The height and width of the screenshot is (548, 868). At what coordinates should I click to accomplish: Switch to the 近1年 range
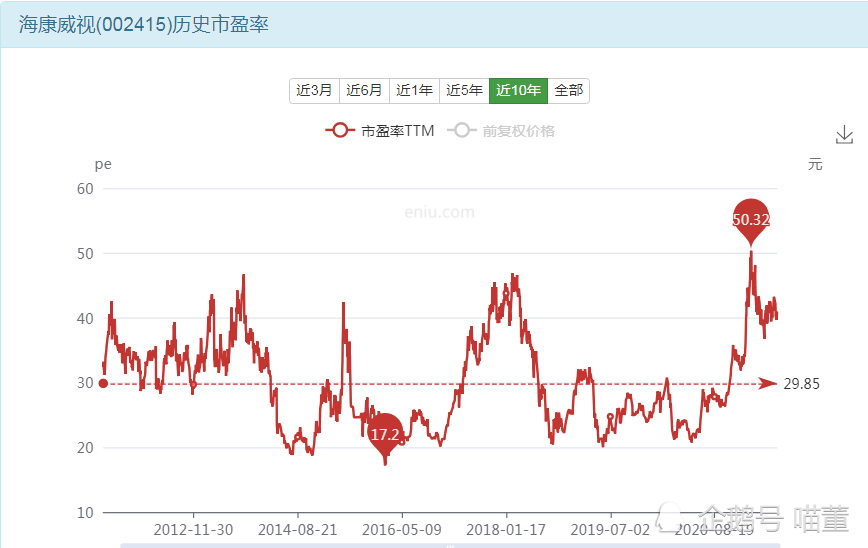click(414, 91)
